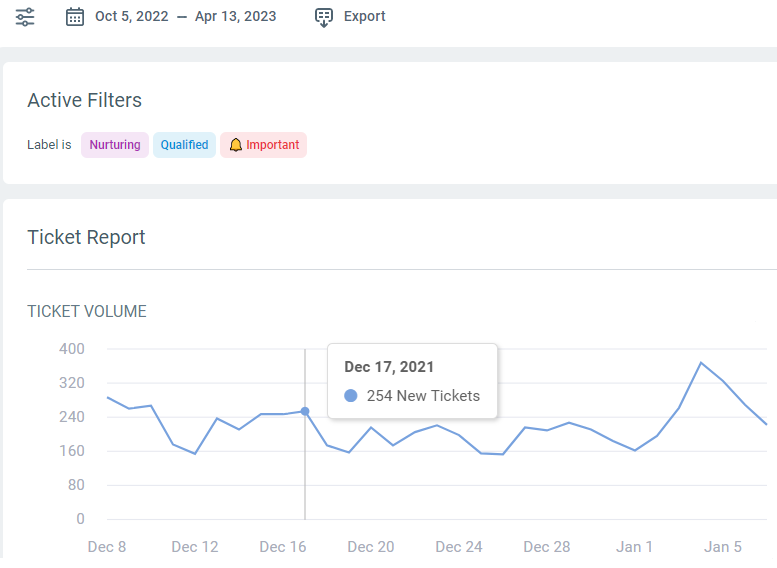Toggle the Important label filter text
Screen dimensions: 777x568
pyautogui.click(x=272, y=145)
